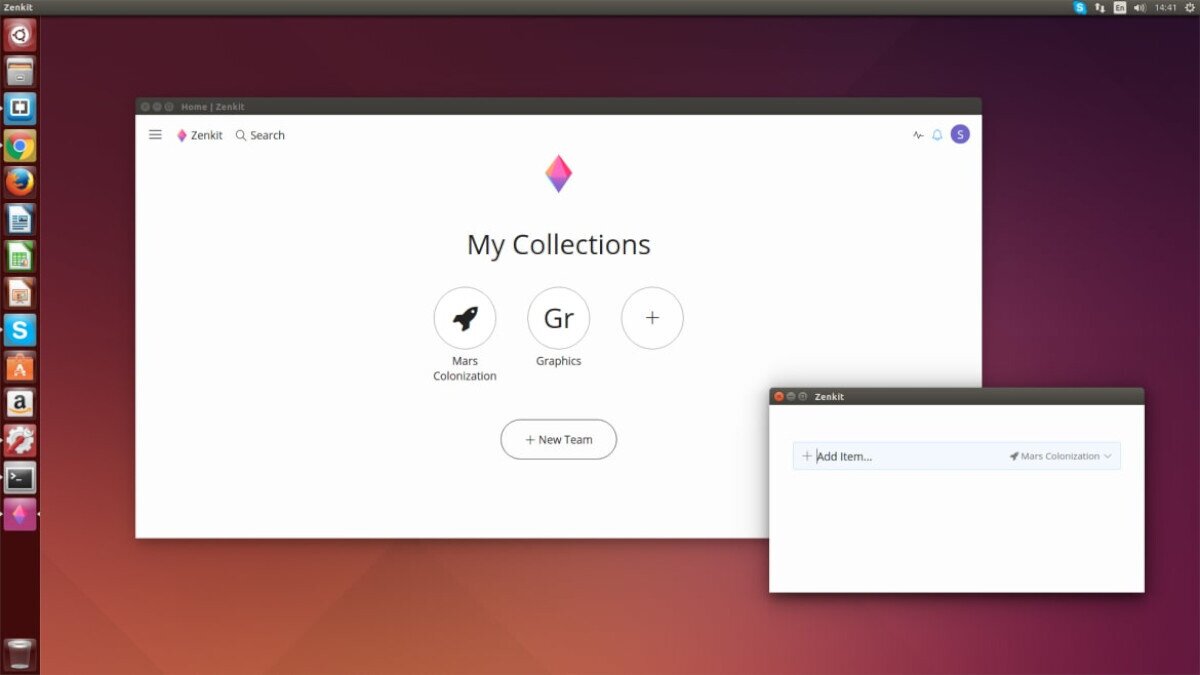The image size is (1200, 675).
Task: Open the hamburger menu in Zenkit
Action: point(155,135)
